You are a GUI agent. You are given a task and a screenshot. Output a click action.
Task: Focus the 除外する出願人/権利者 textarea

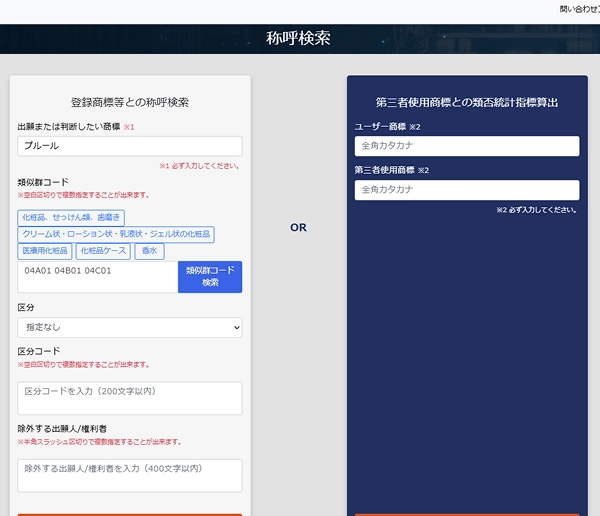click(x=130, y=475)
